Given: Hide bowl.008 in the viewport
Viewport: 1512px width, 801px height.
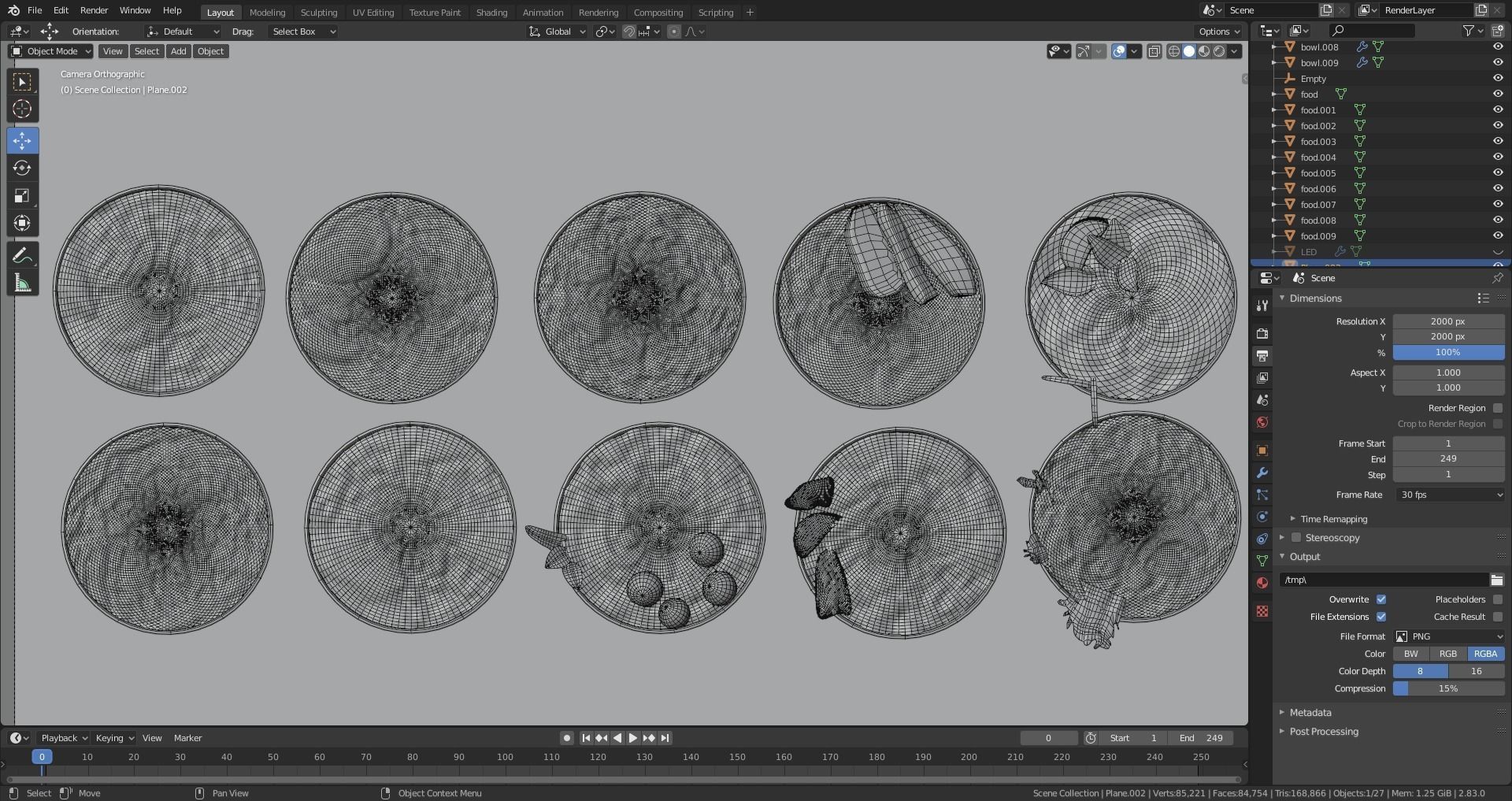Looking at the screenshot, I should pos(1498,46).
